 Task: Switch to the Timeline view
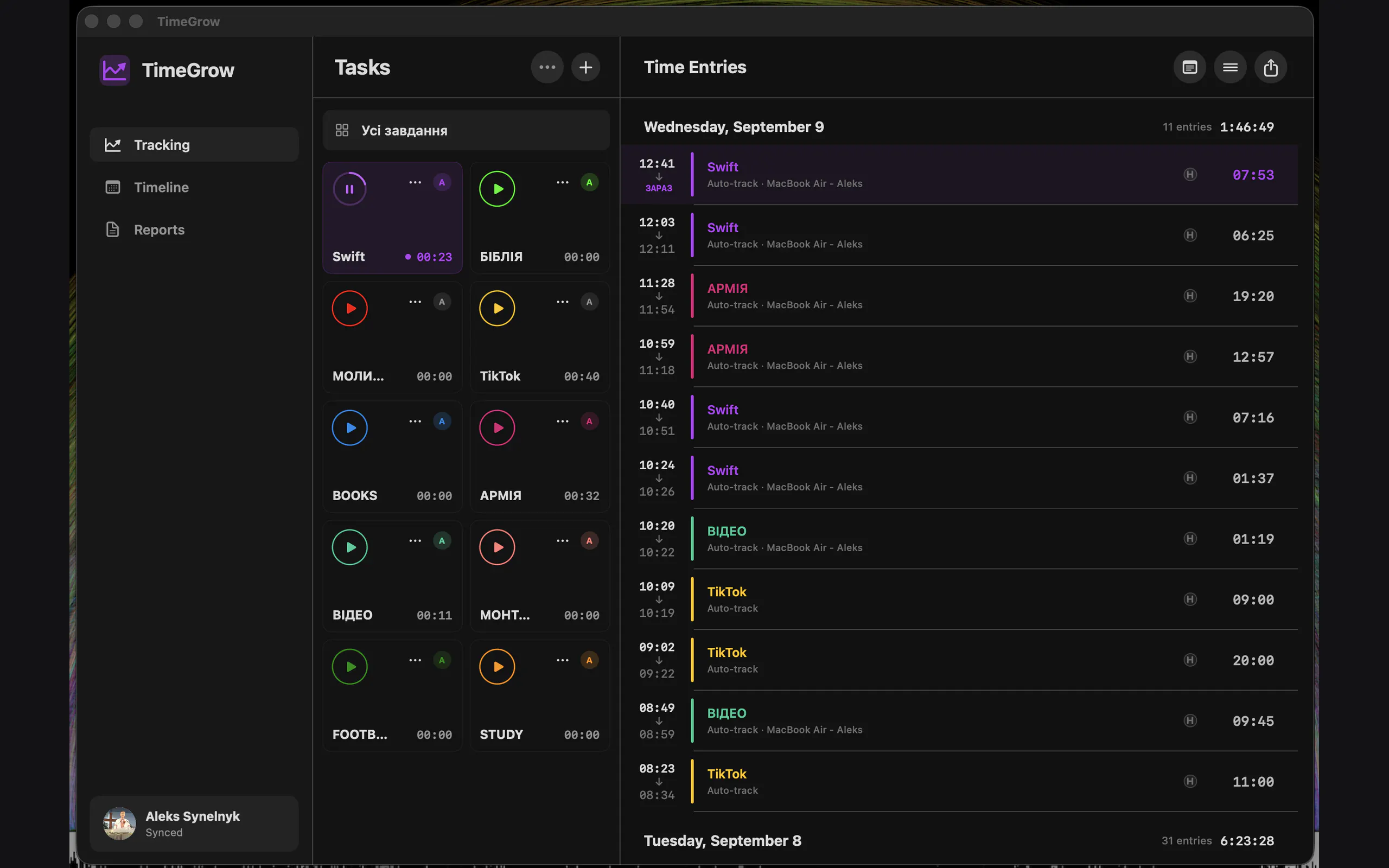[x=194, y=187]
